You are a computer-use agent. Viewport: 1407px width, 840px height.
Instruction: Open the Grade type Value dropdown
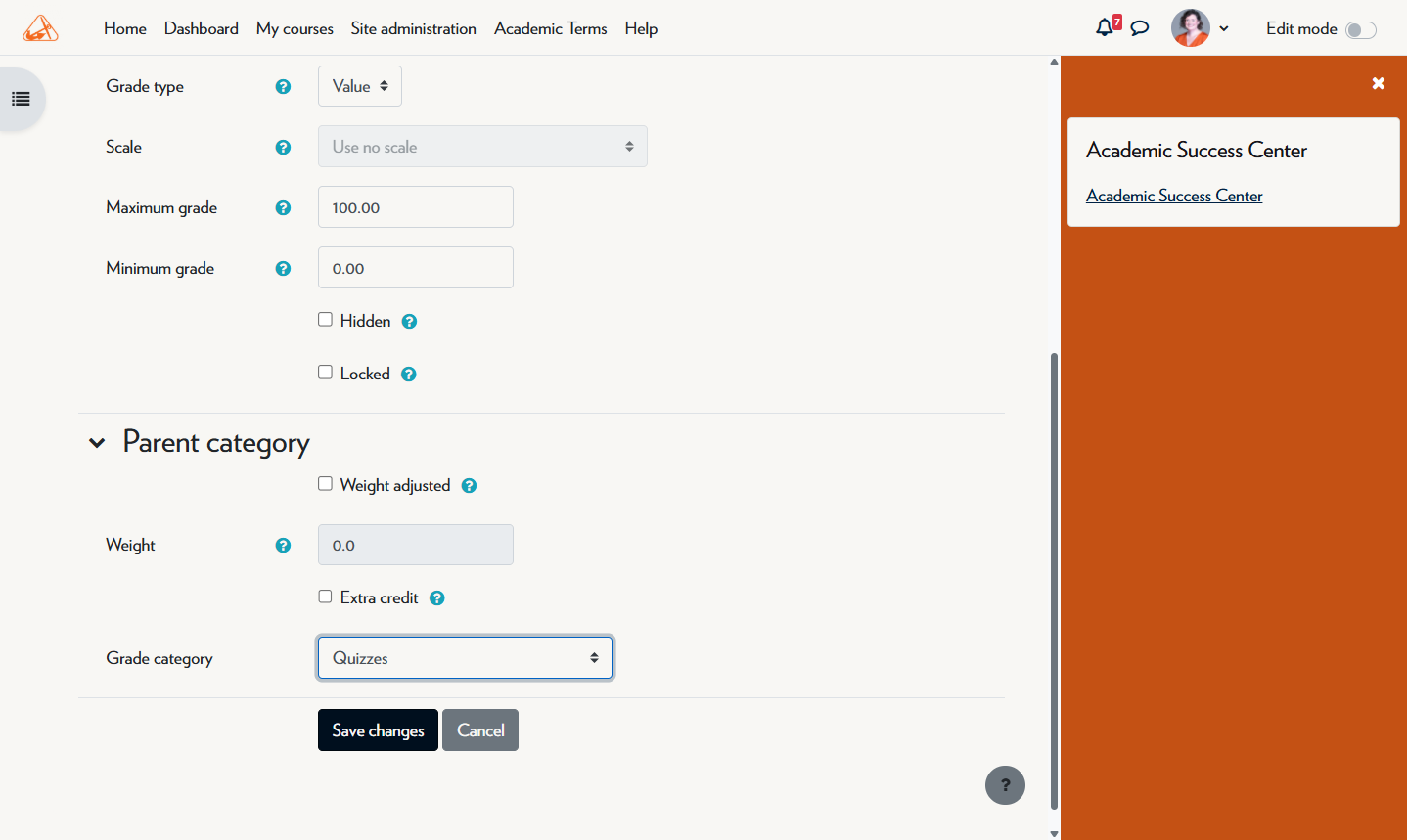[x=360, y=86]
